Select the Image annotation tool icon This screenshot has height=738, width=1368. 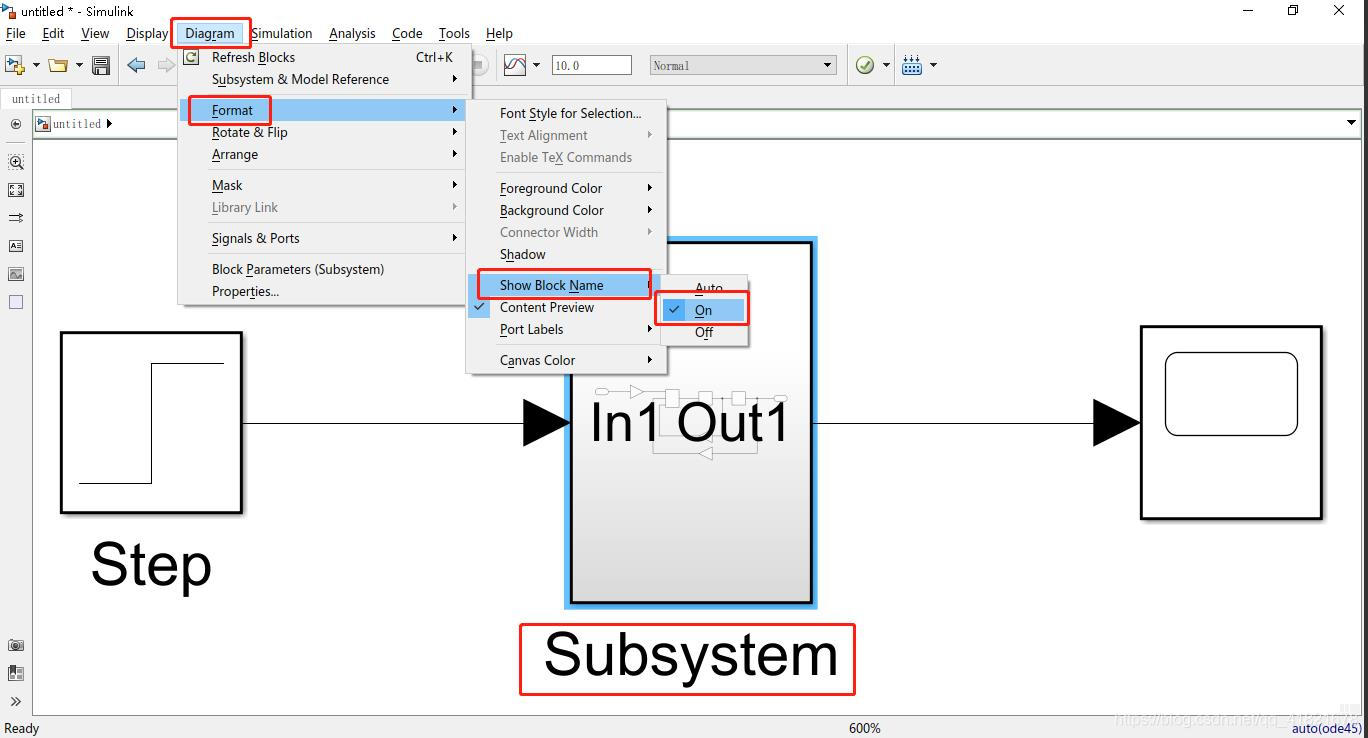(x=16, y=274)
